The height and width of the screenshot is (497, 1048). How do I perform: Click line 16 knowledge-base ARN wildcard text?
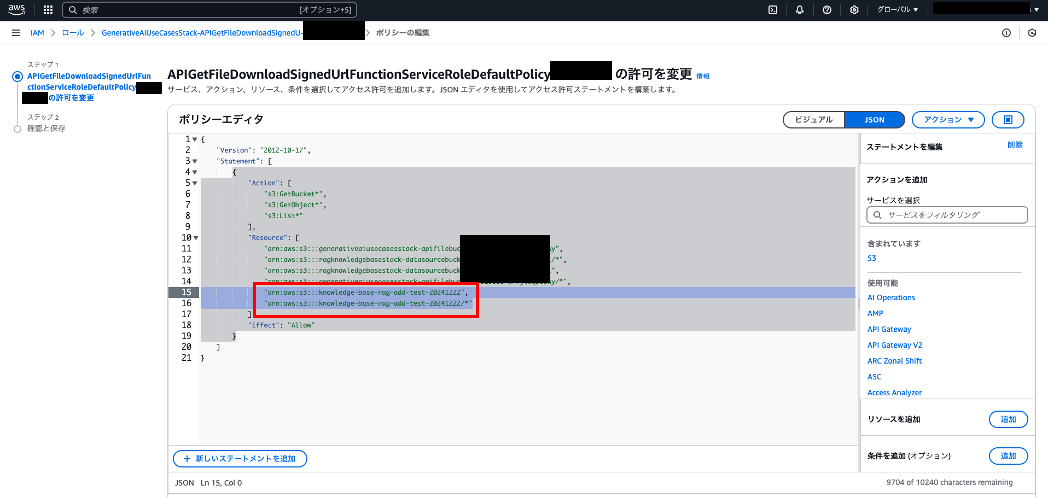coord(370,303)
